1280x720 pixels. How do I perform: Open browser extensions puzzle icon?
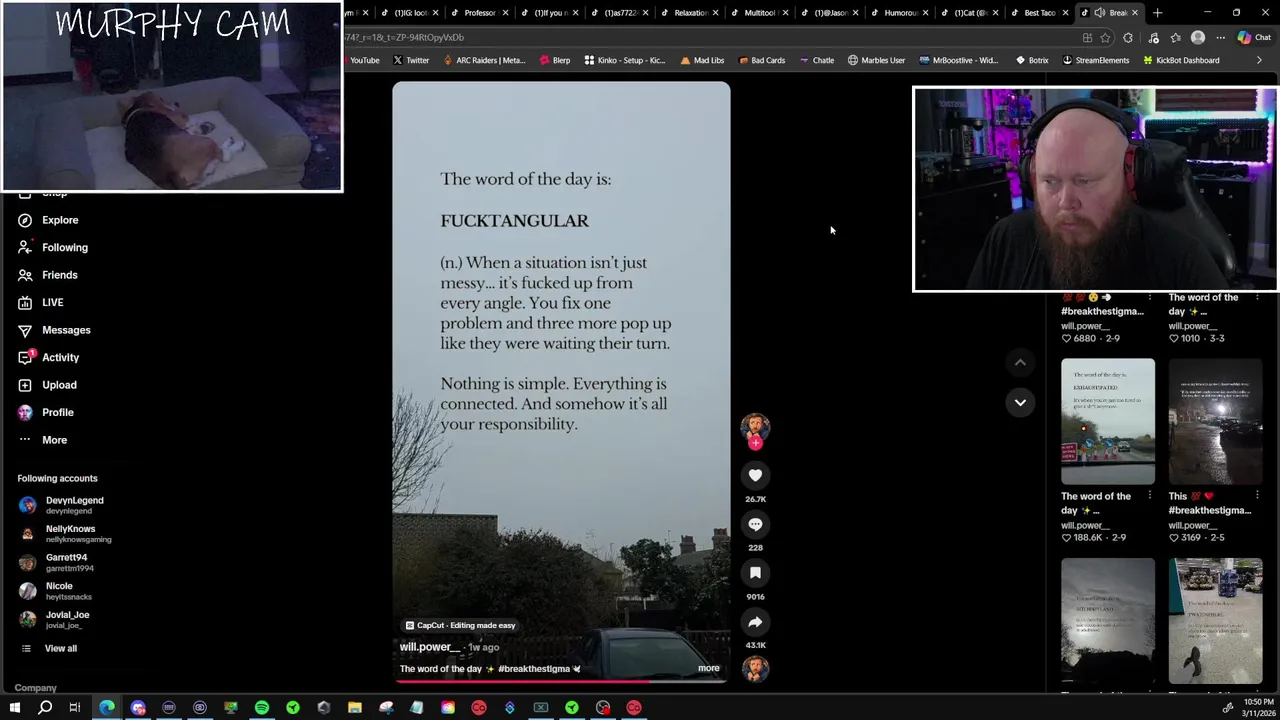click(1128, 38)
